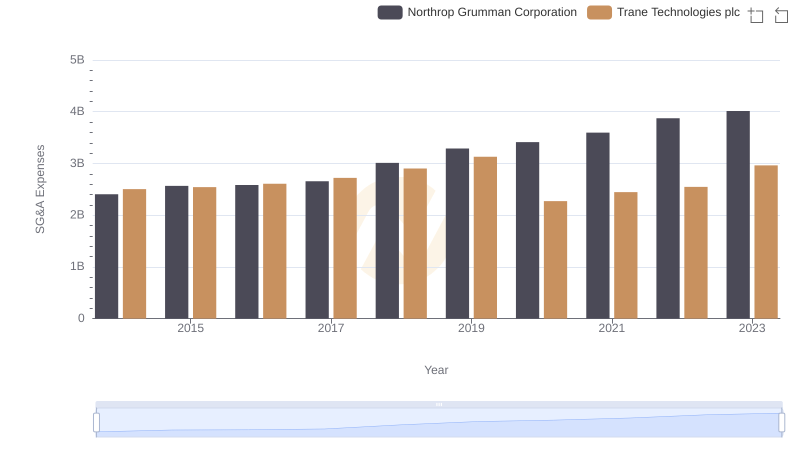Image resolution: width=800 pixels, height=461 pixels.
Task: Click the 1B y-axis label
Action: tap(77, 266)
